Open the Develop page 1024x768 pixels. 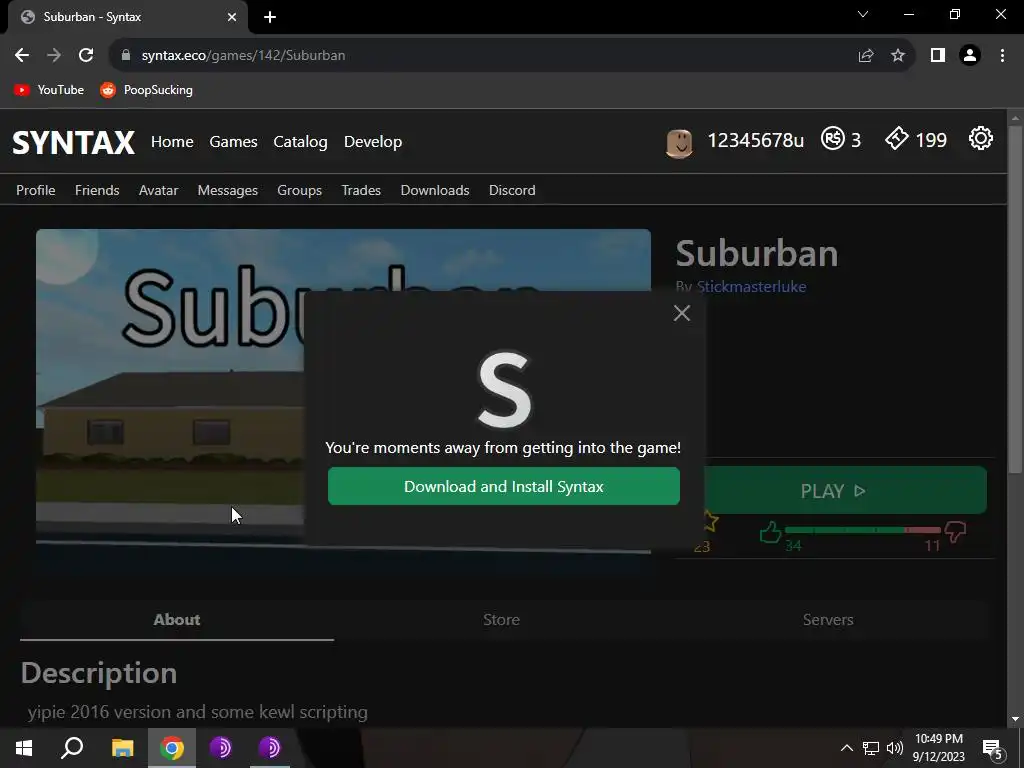373,142
